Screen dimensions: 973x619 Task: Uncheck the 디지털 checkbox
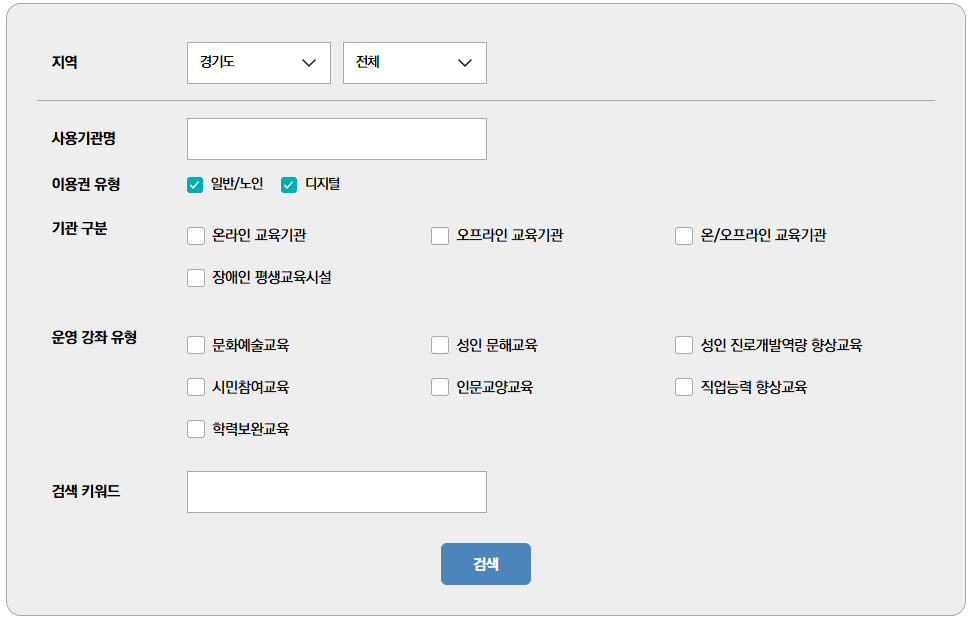click(x=289, y=185)
